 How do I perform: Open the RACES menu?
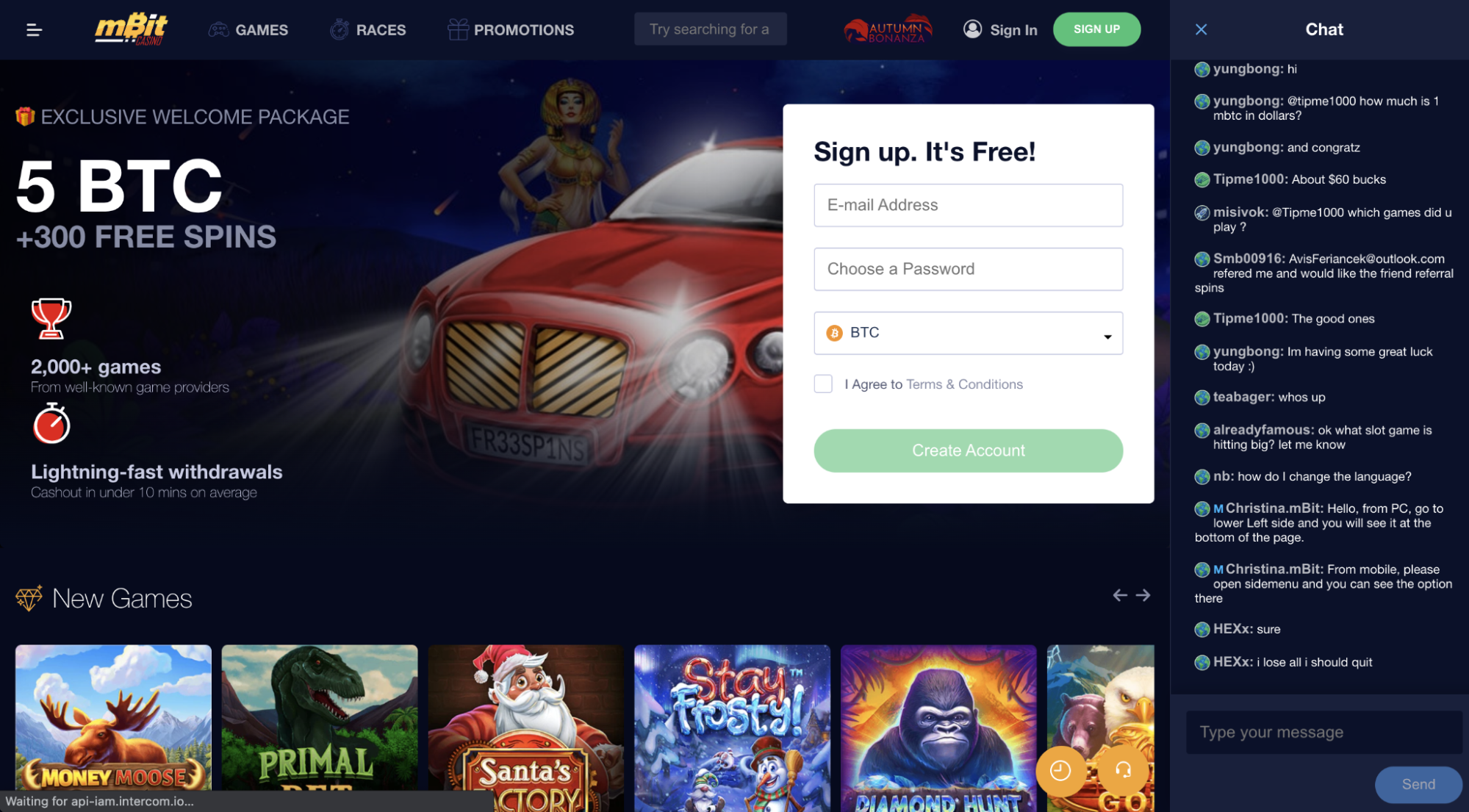(x=368, y=29)
